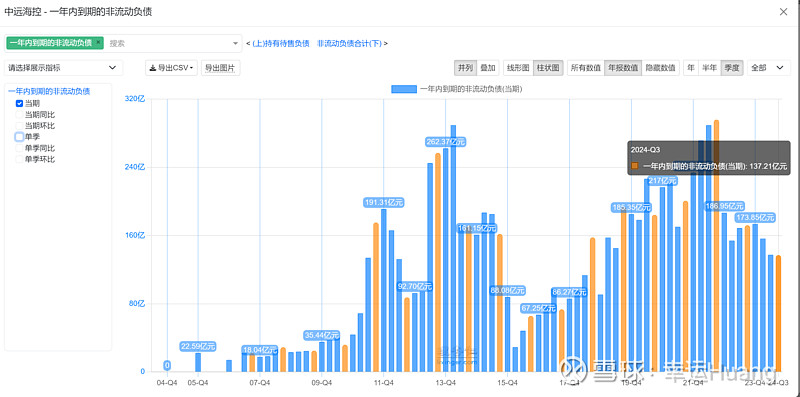
Task: Expand the 请选择展示指标 dropdown
Action: pos(63,67)
